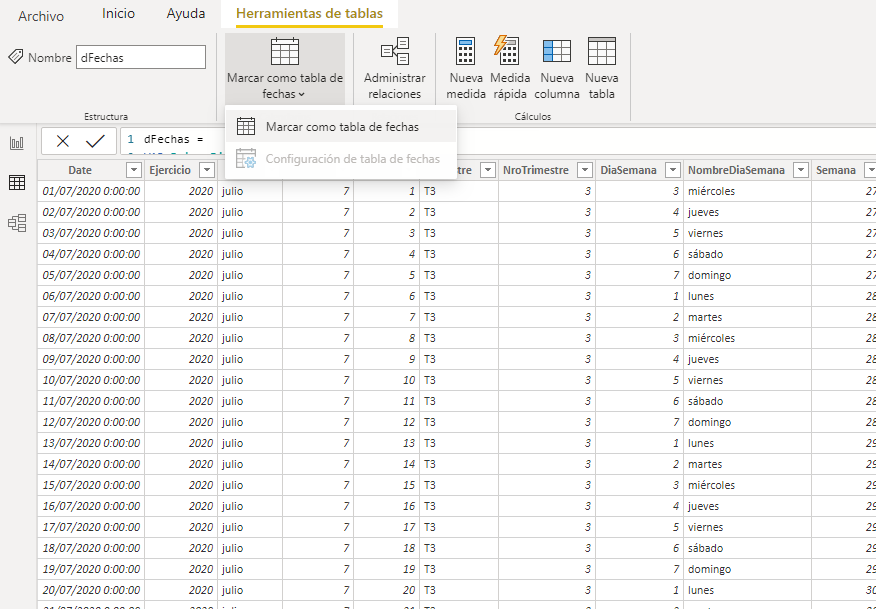Click the Nombre field containing dFechas
Screen dimensions: 876x609
tap(141, 58)
